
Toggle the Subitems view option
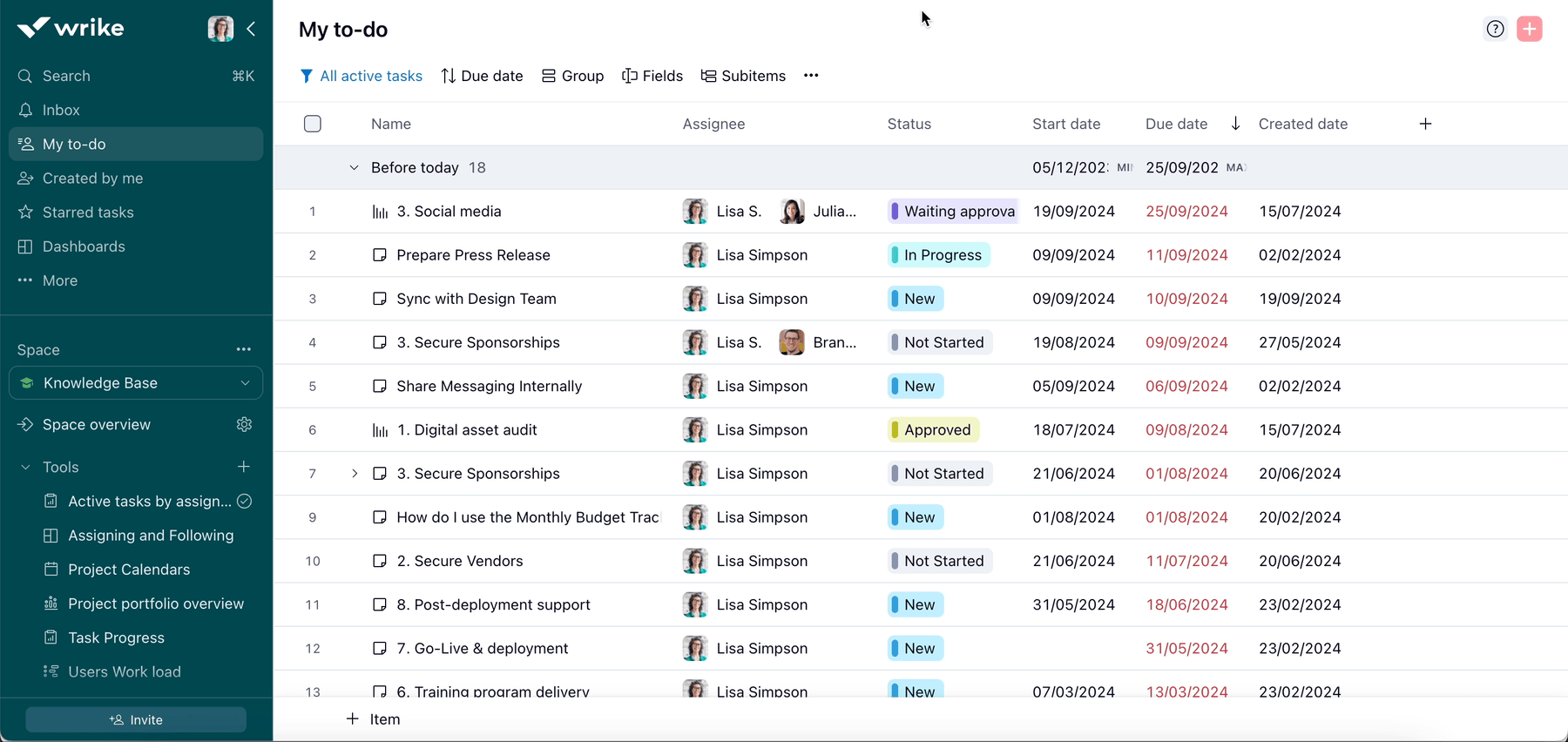(743, 76)
